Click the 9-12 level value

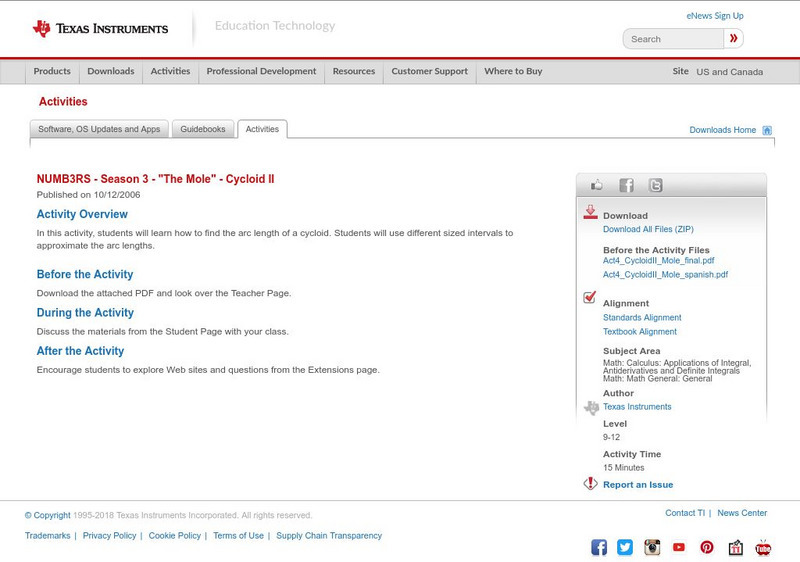[x=611, y=437]
